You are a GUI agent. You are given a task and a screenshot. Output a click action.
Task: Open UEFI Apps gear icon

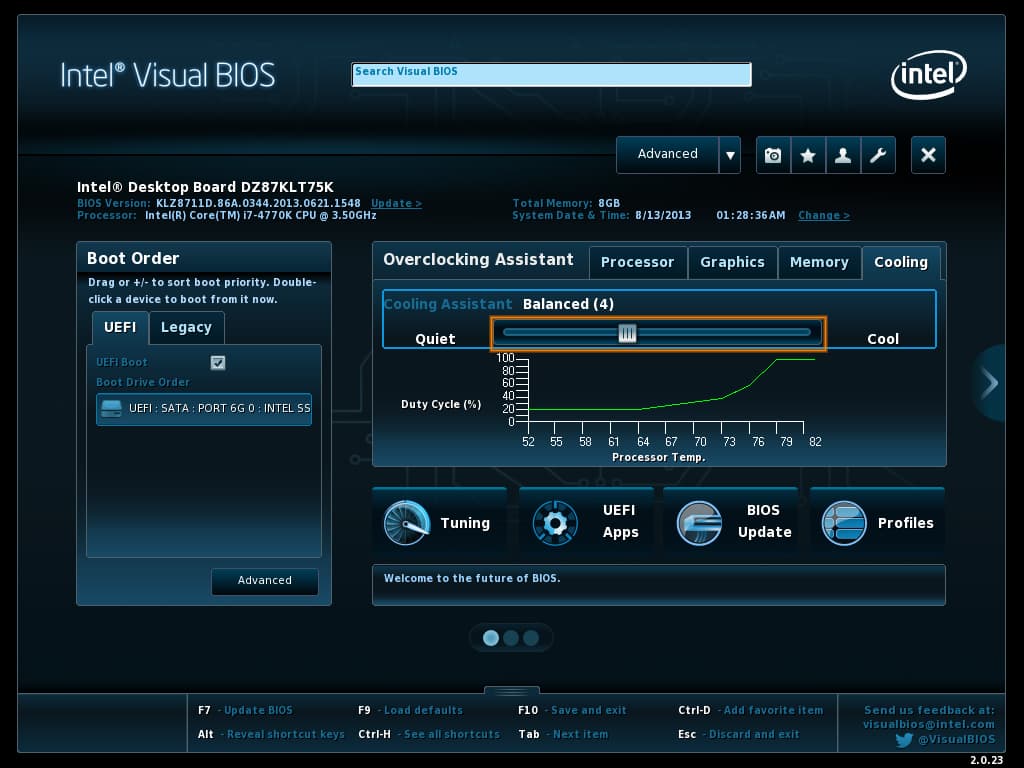(x=555, y=523)
